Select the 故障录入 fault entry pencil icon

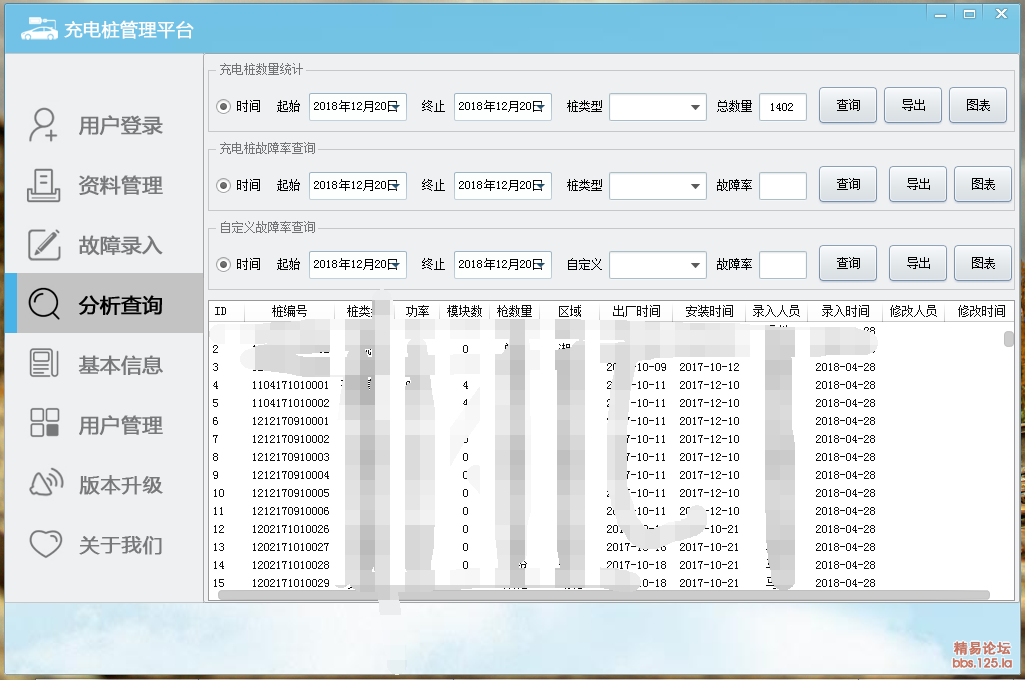click(44, 245)
